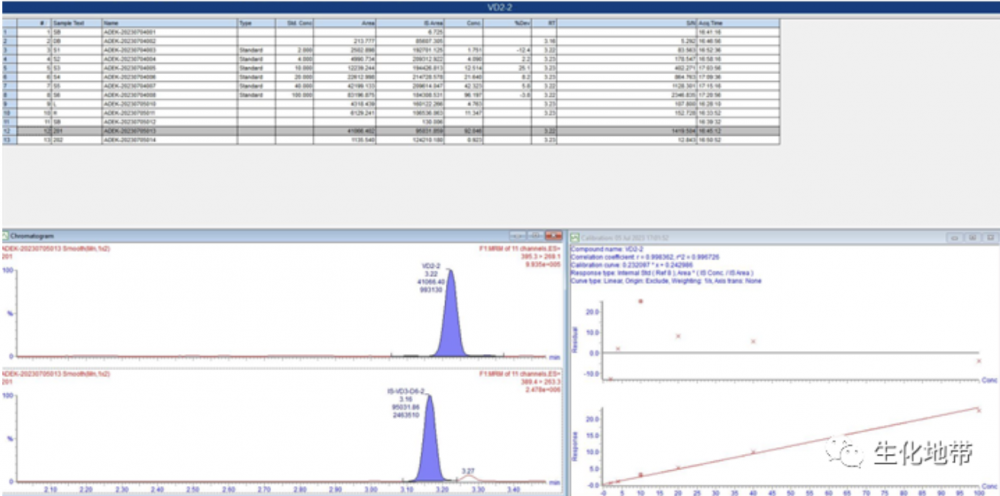This screenshot has height=496, width=1000.
Task: Minimize the Calibration window
Action: 955,237
